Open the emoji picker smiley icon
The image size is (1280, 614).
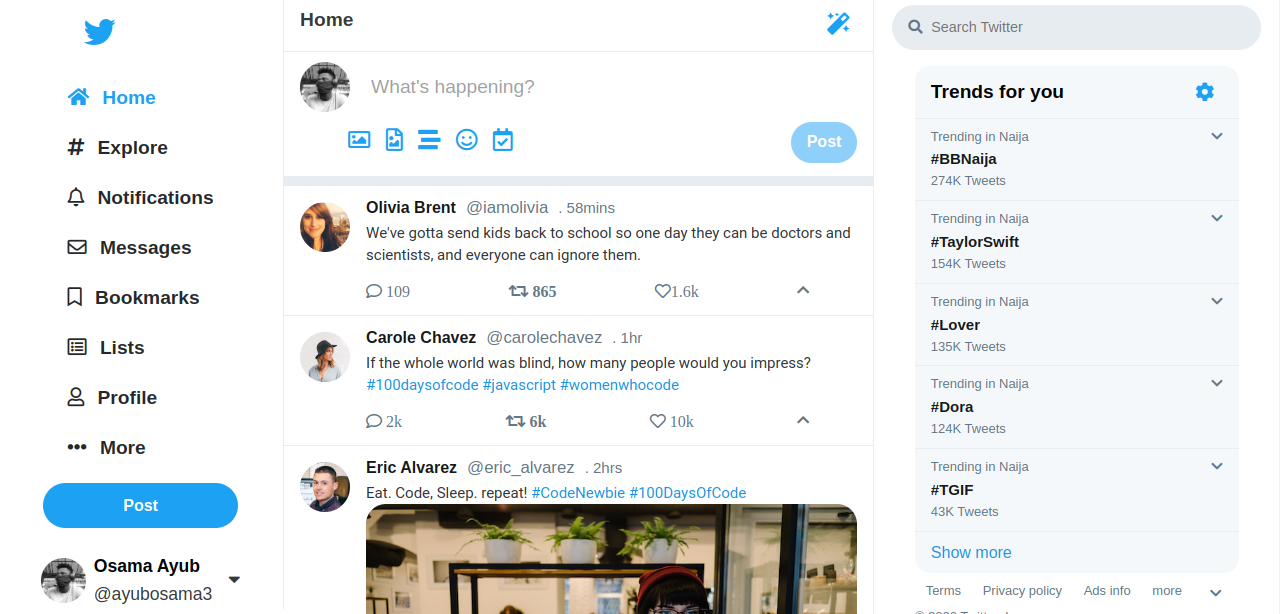tap(466, 140)
